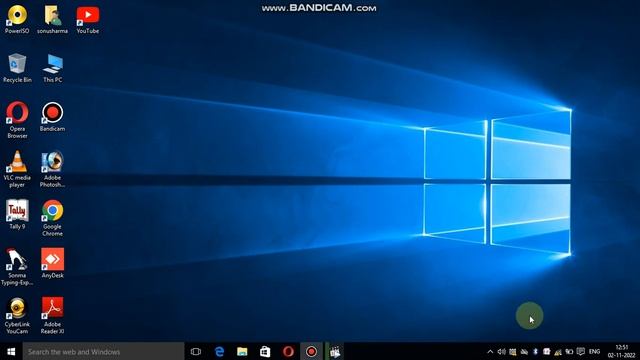The height and width of the screenshot is (360, 640).
Task: Select CyberLink YouCam desktop shortcut
Action: [x=17, y=316]
